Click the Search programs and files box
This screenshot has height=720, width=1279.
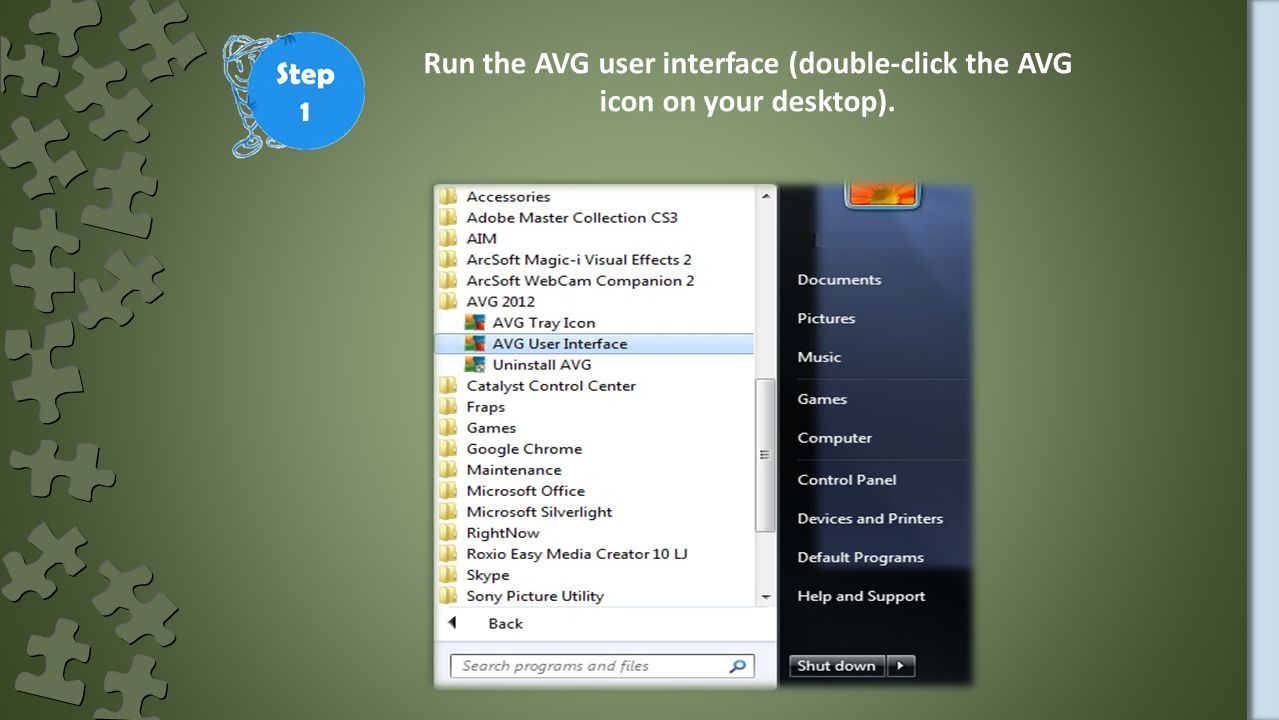coord(602,666)
